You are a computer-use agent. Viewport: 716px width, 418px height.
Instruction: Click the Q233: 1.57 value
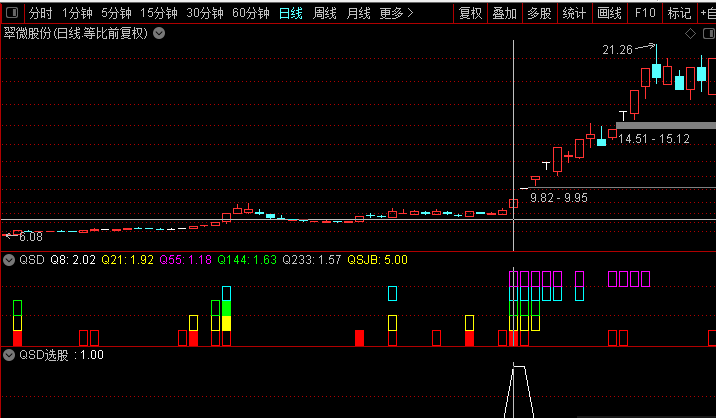tap(311, 260)
